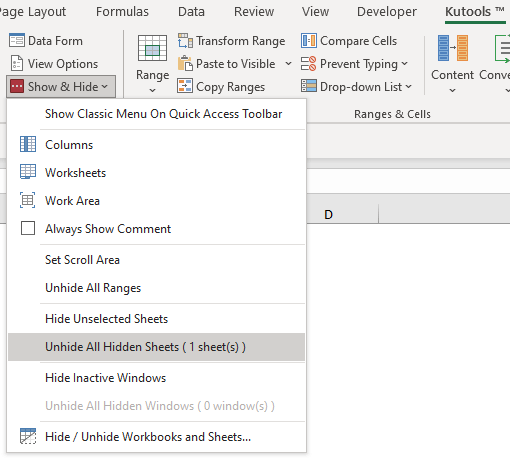The width and height of the screenshot is (510, 458).
Task: Select Hide Inactive Windows
Action: click(x=156, y=377)
